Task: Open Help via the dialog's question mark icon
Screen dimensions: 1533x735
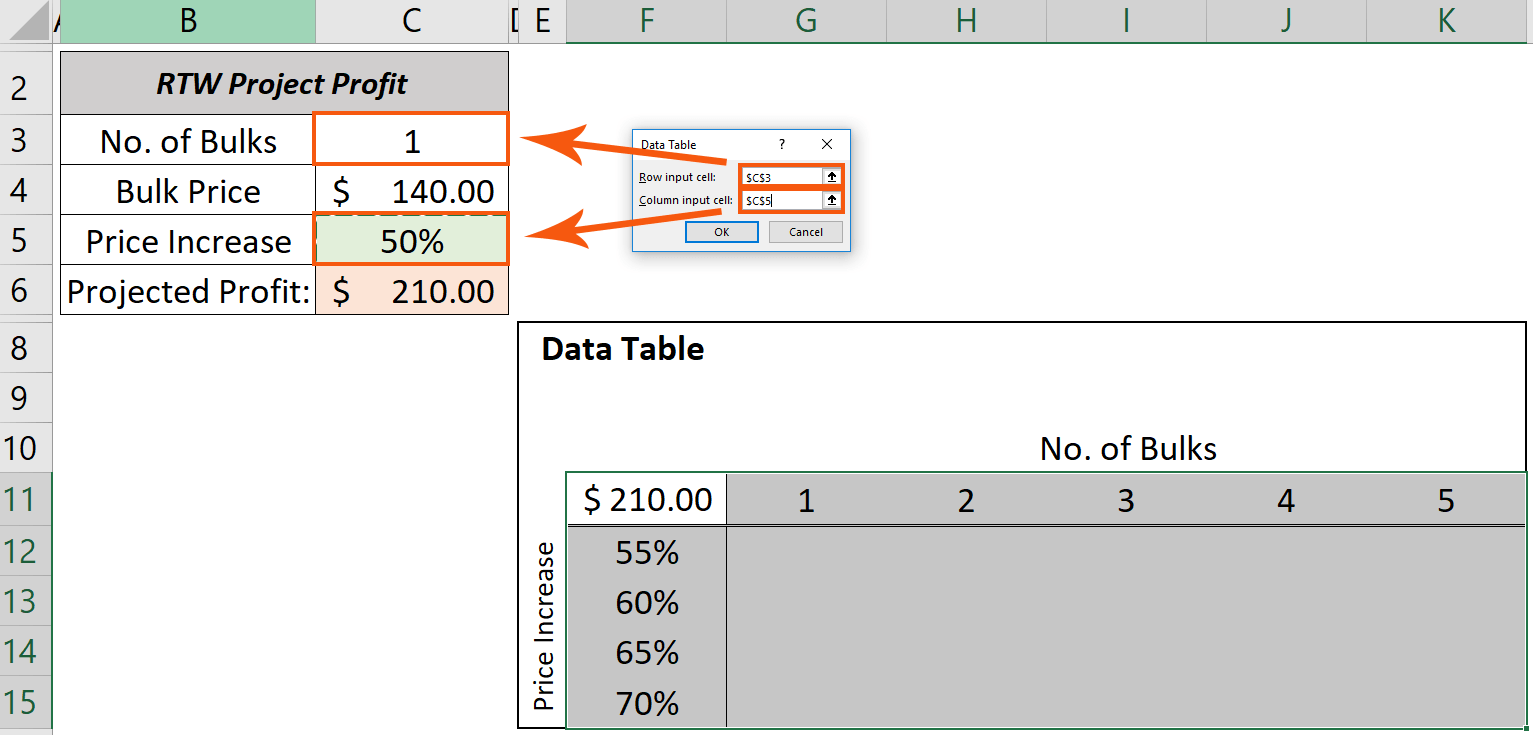Action: click(x=781, y=144)
